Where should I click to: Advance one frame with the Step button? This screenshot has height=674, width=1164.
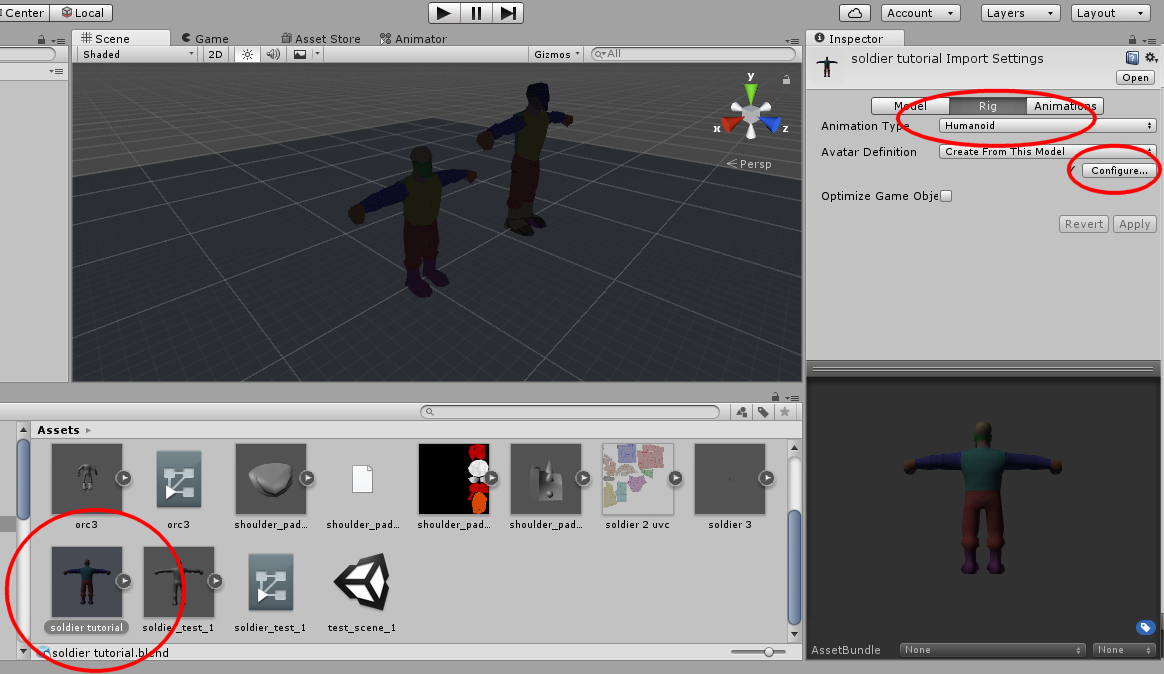click(x=508, y=13)
